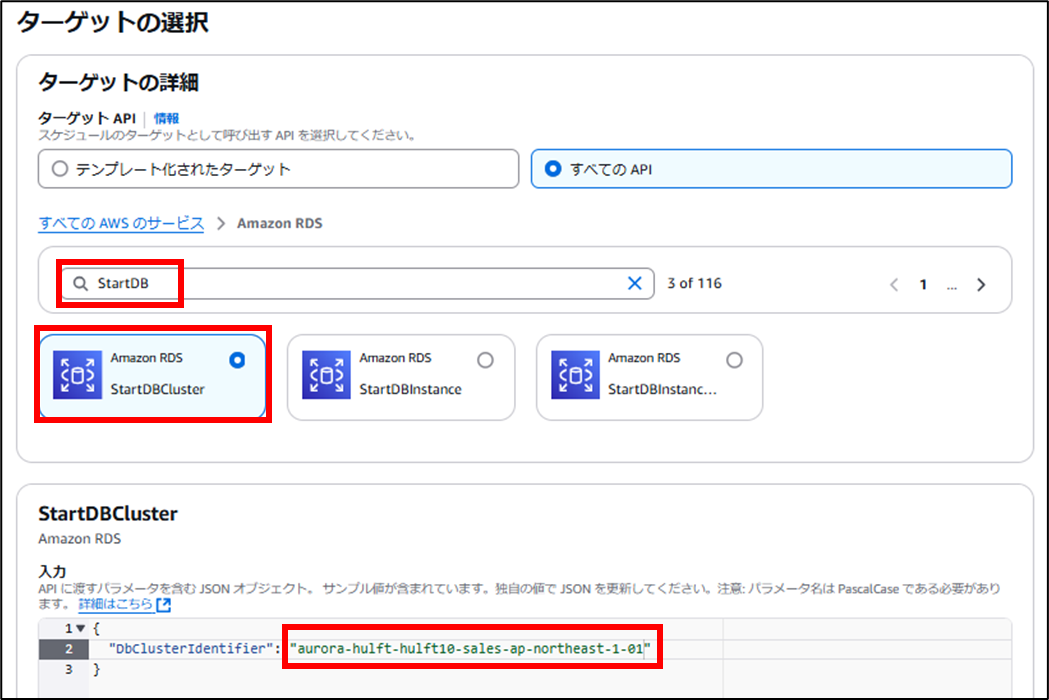
Task: Click the DbClusterIdentifier key in JSON editor
Action: (191, 648)
